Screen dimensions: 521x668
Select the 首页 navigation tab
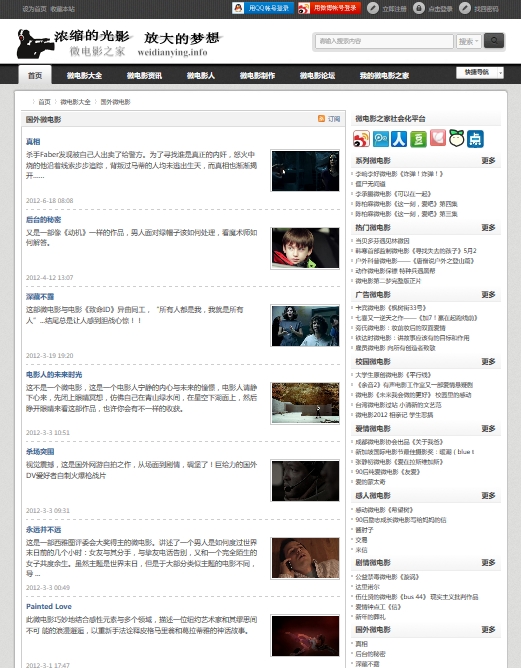pyautogui.click(x=35, y=75)
